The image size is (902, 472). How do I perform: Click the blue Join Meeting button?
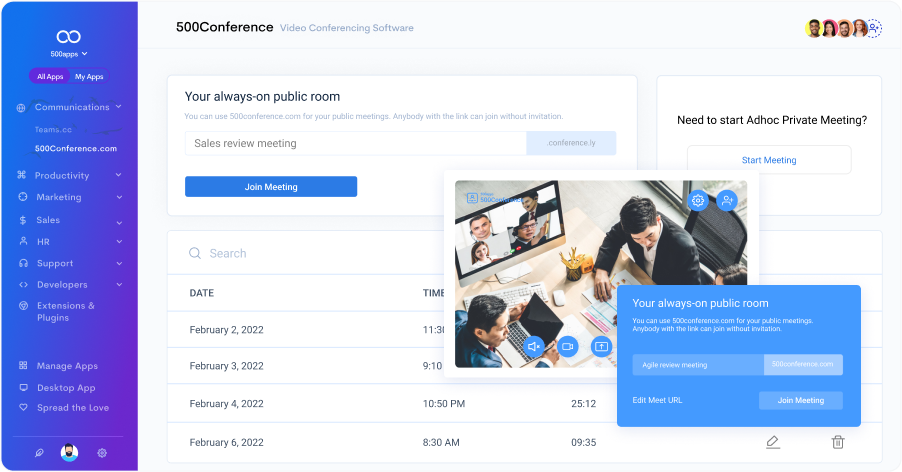point(271,187)
